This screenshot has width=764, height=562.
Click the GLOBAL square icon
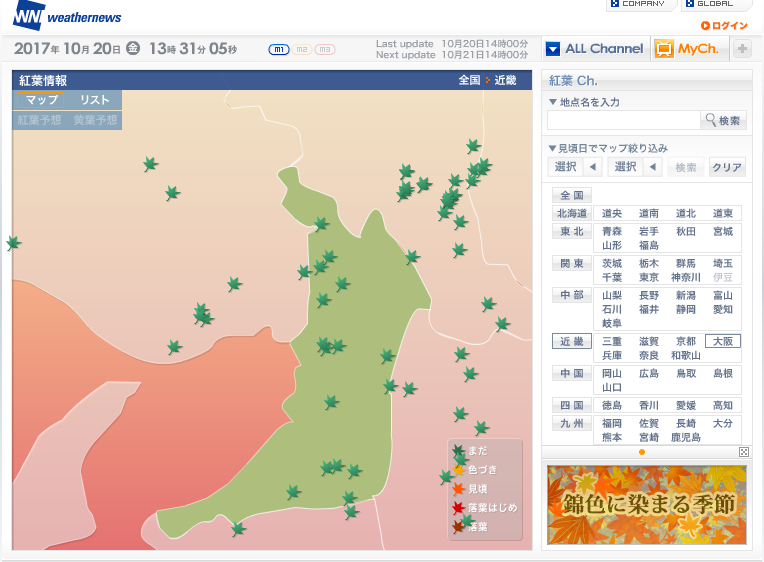click(689, 3)
